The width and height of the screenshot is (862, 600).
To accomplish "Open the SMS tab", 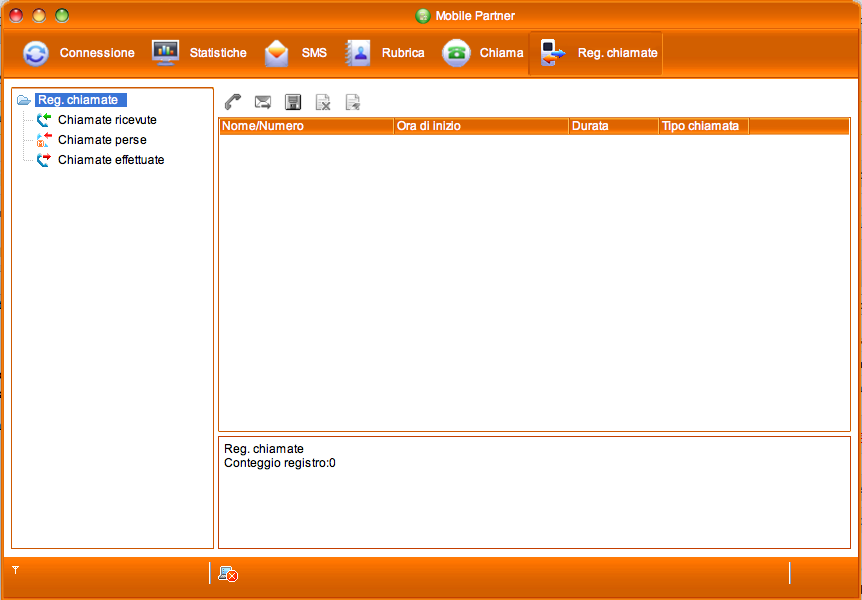I will click(x=296, y=53).
